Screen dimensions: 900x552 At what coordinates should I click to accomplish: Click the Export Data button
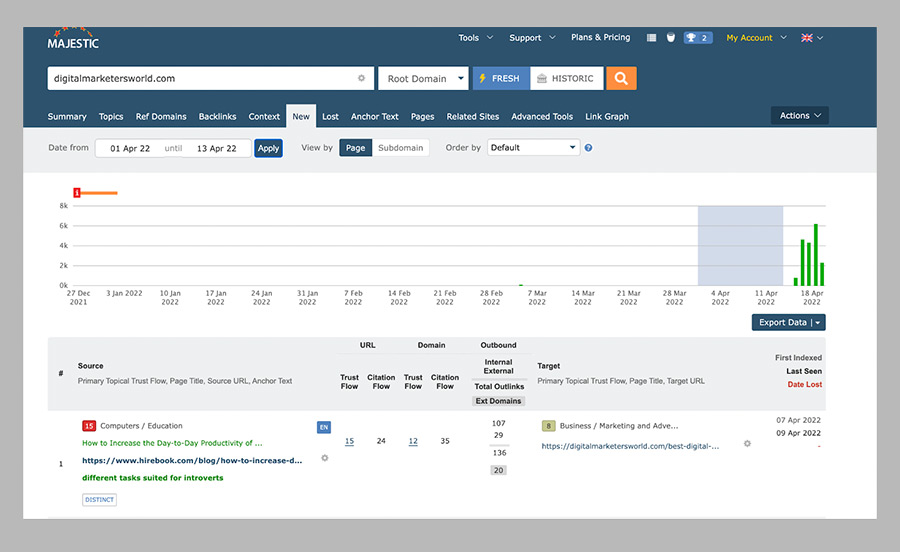coord(782,322)
